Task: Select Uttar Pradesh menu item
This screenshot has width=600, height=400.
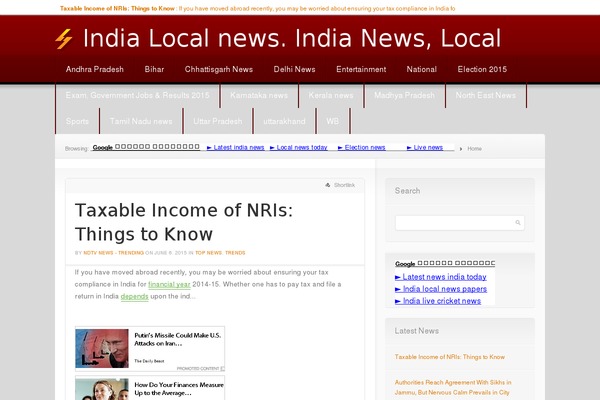Action: (217, 121)
